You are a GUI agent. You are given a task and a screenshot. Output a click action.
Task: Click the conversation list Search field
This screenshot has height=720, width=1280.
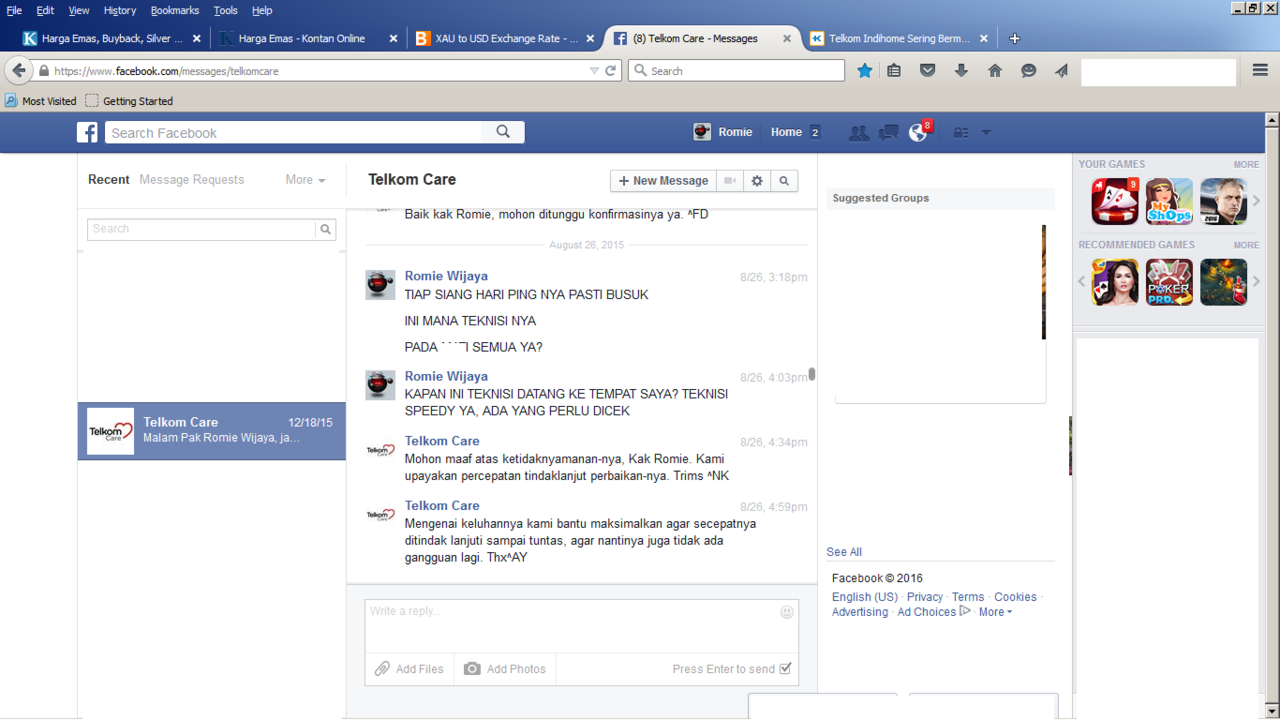[x=202, y=229]
